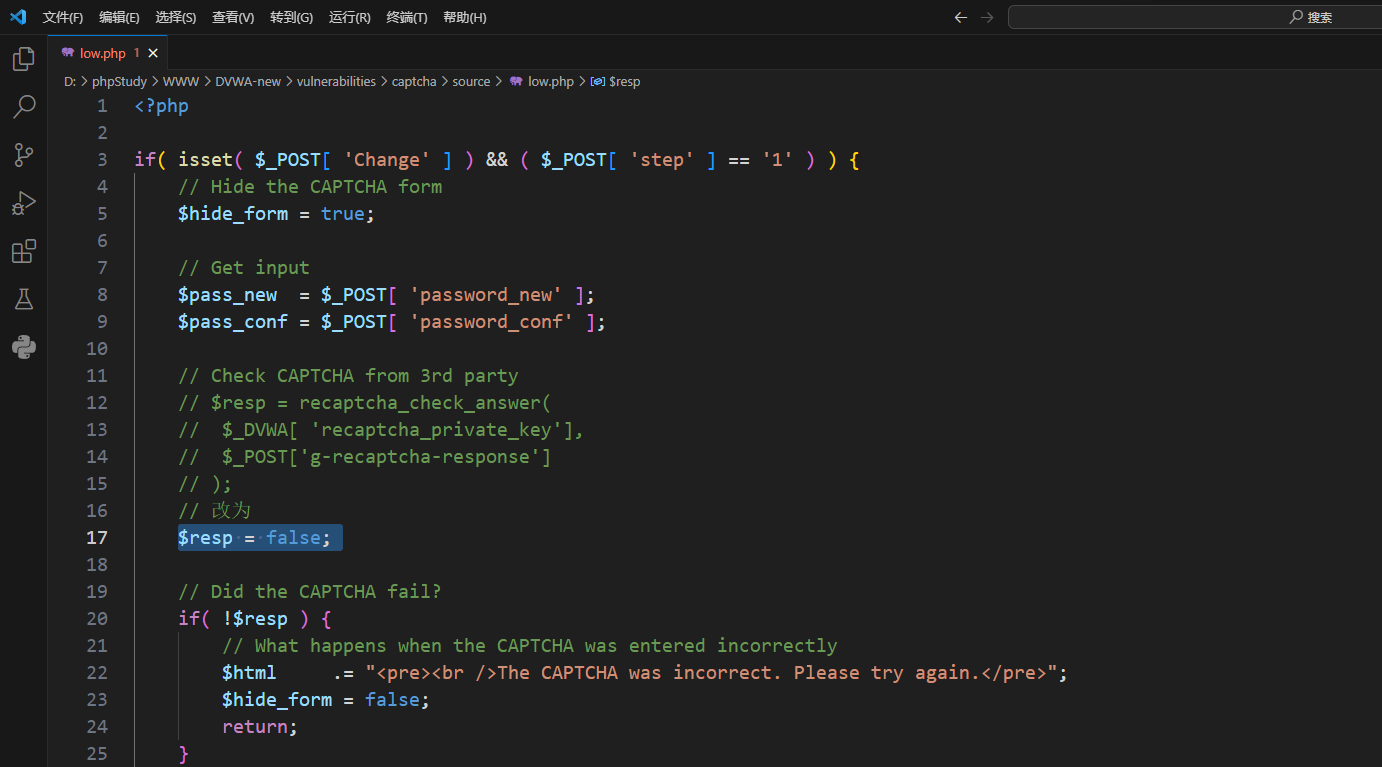Click comment '// Hide the CAPTCHA form'

(310, 187)
